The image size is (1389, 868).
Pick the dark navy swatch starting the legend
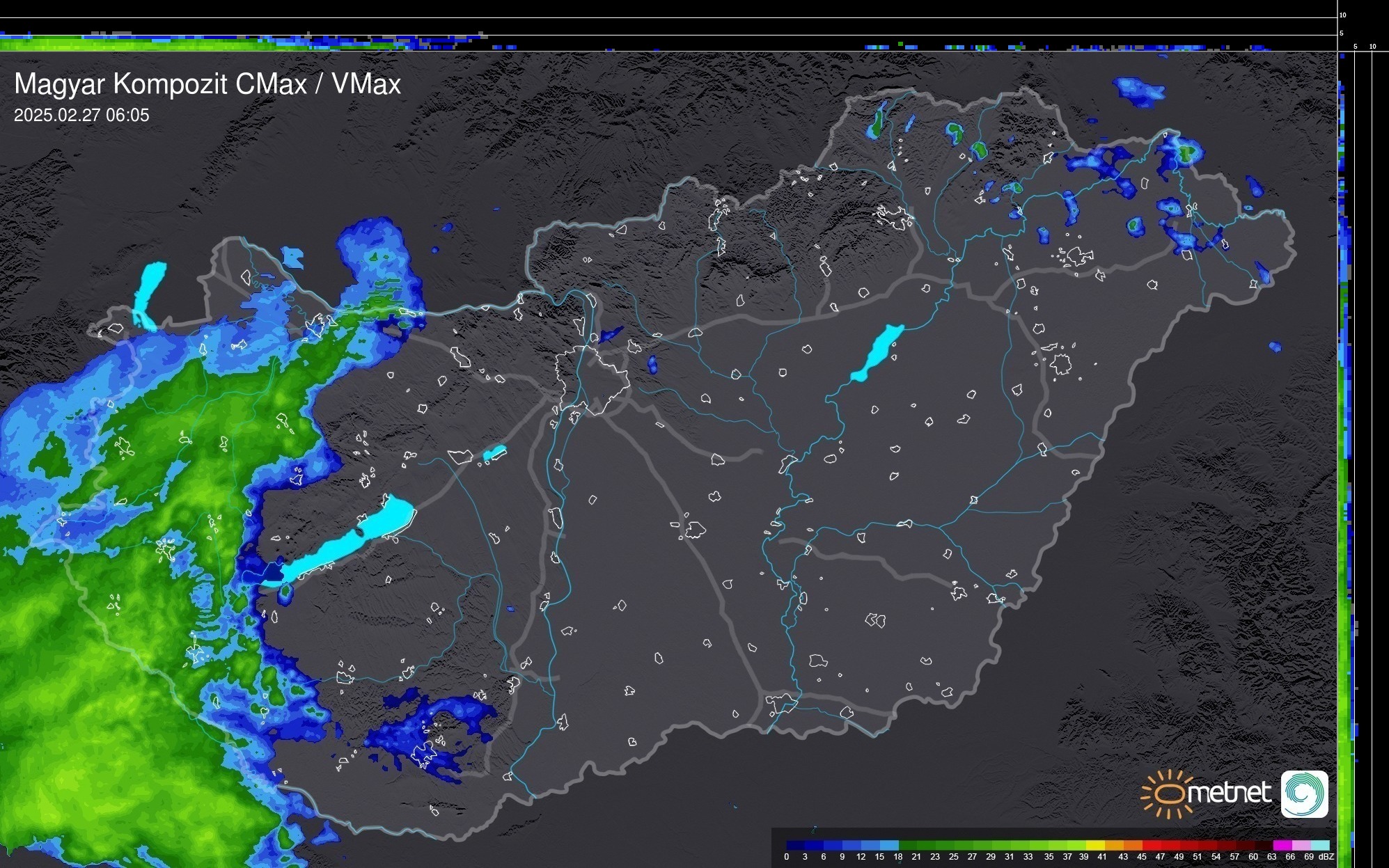click(x=796, y=845)
